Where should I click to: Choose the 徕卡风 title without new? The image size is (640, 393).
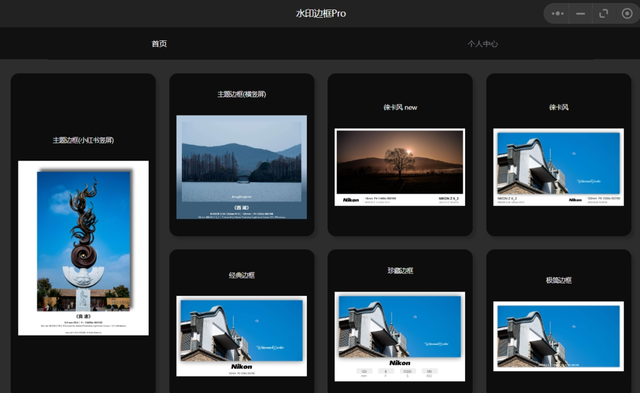558,107
